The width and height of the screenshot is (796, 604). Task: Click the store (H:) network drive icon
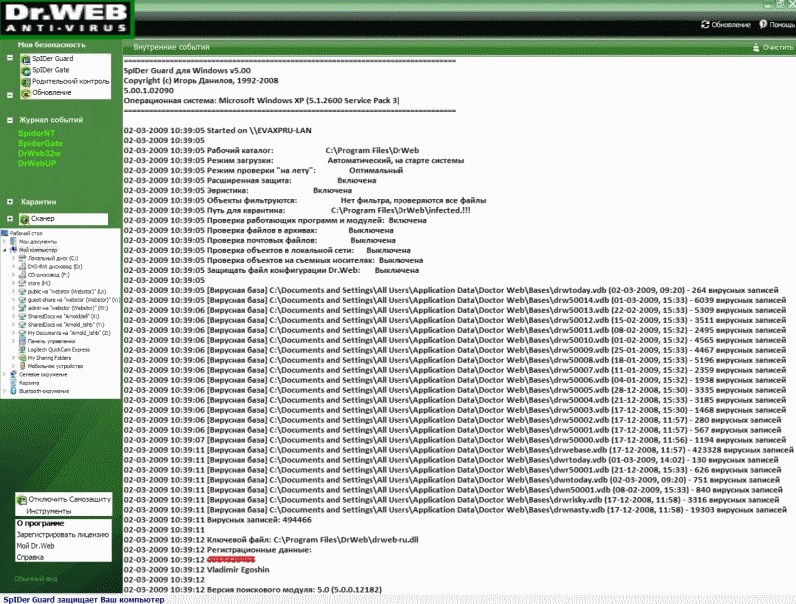[22, 283]
